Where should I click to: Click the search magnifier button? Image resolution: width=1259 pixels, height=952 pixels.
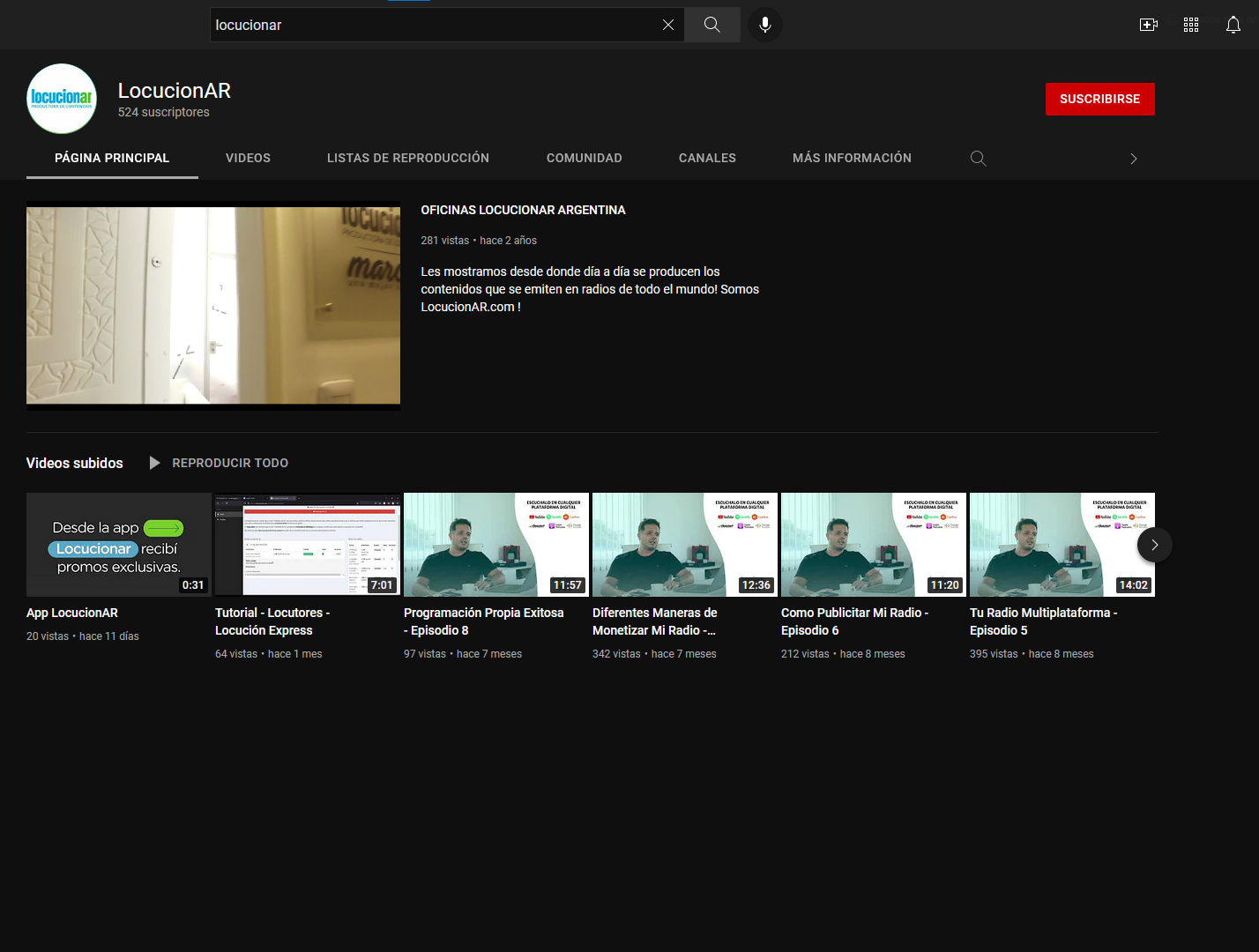(x=711, y=25)
